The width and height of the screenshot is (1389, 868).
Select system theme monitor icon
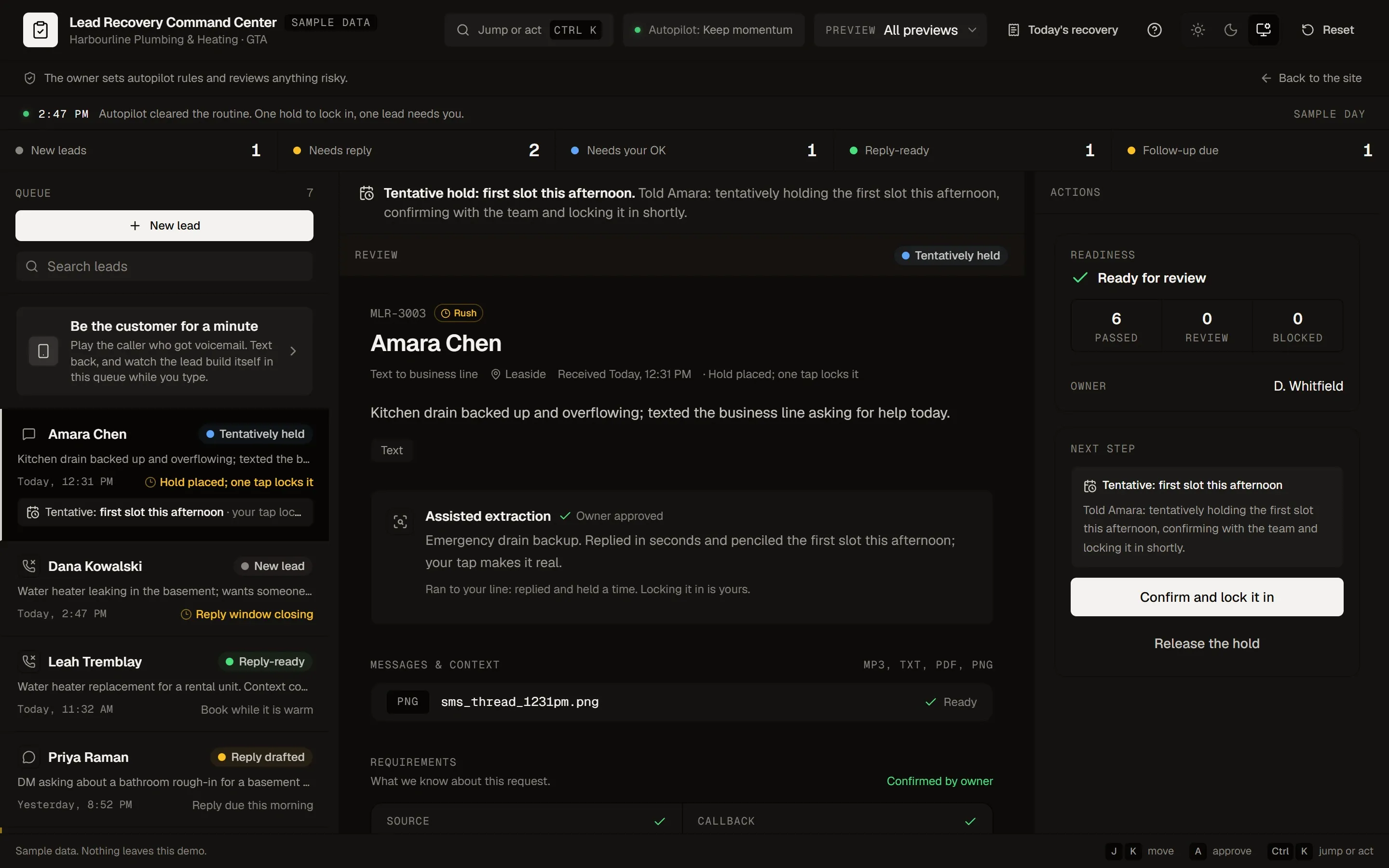[1263, 30]
